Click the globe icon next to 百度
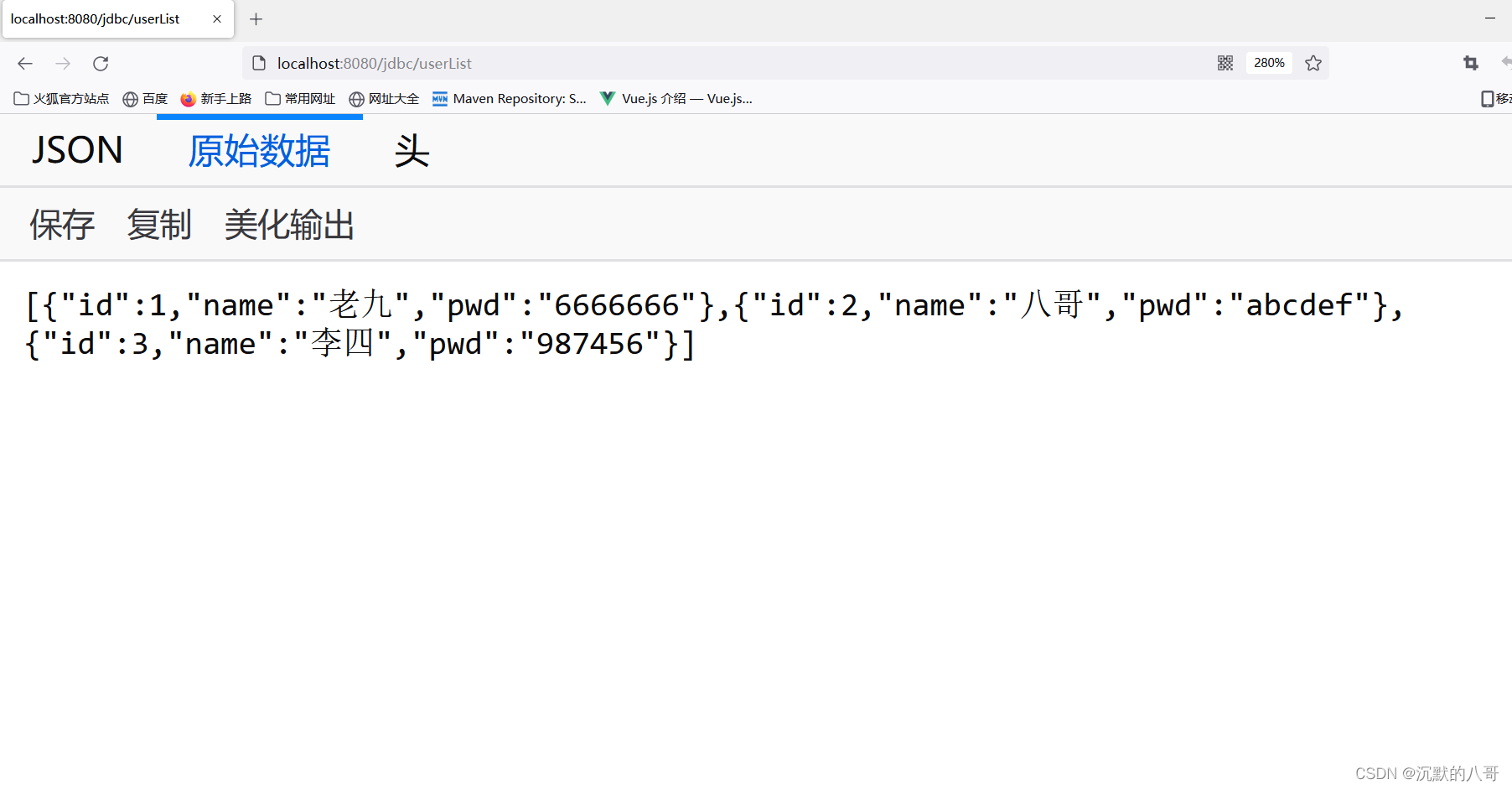Viewport: 1512px width, 790px height. 131,98
